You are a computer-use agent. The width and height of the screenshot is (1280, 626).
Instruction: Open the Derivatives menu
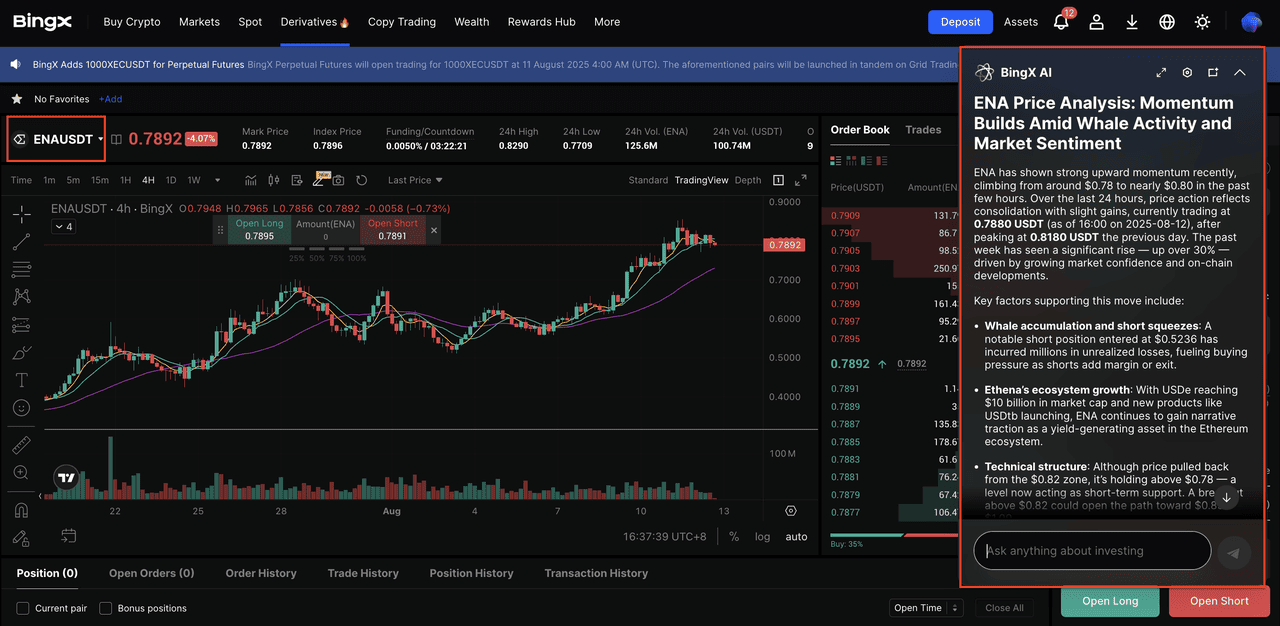(x=315, y=22)
